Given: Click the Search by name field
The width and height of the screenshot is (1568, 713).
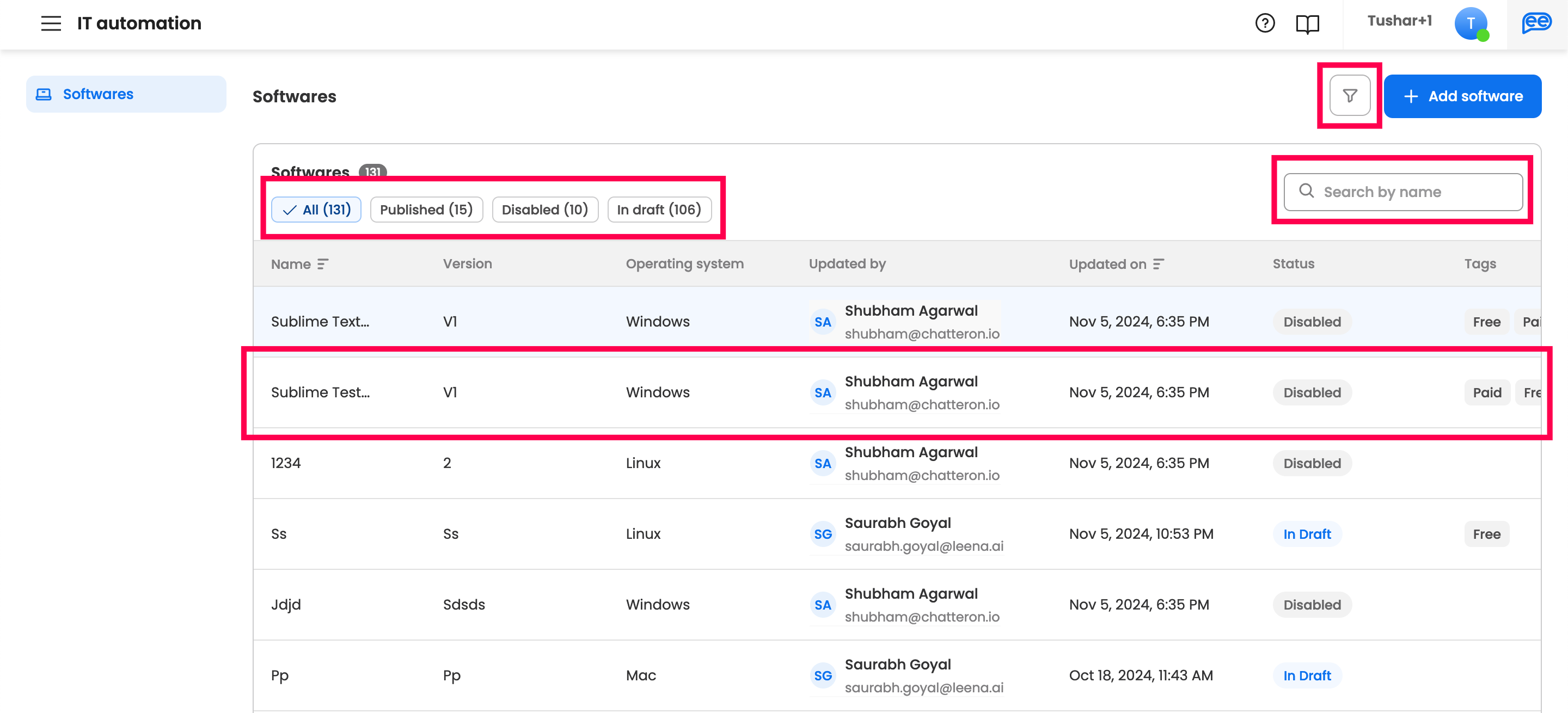Looking at the screenshot, I should coord(1402,192).
